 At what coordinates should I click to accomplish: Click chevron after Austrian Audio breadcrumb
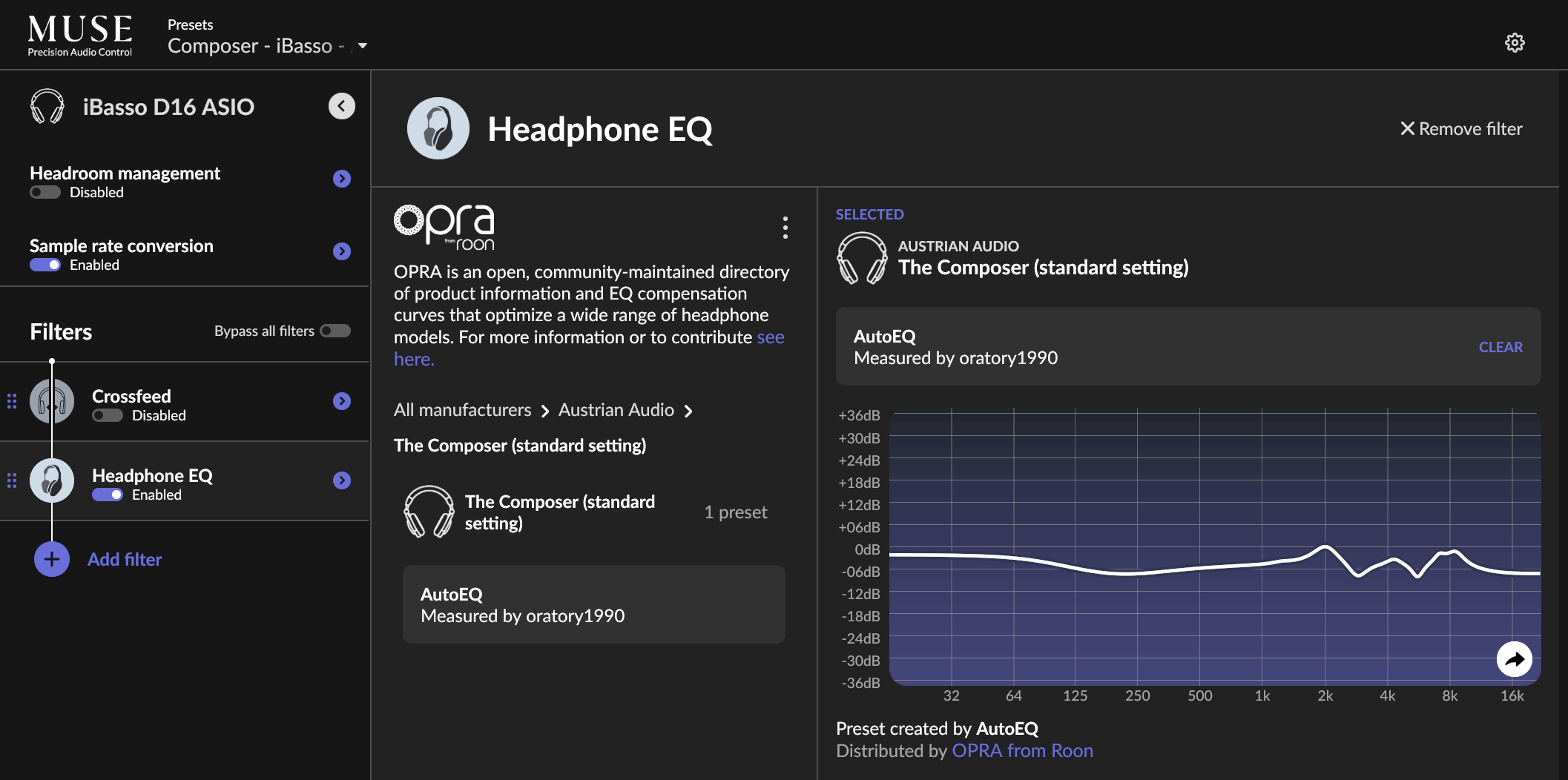[688, 411]
